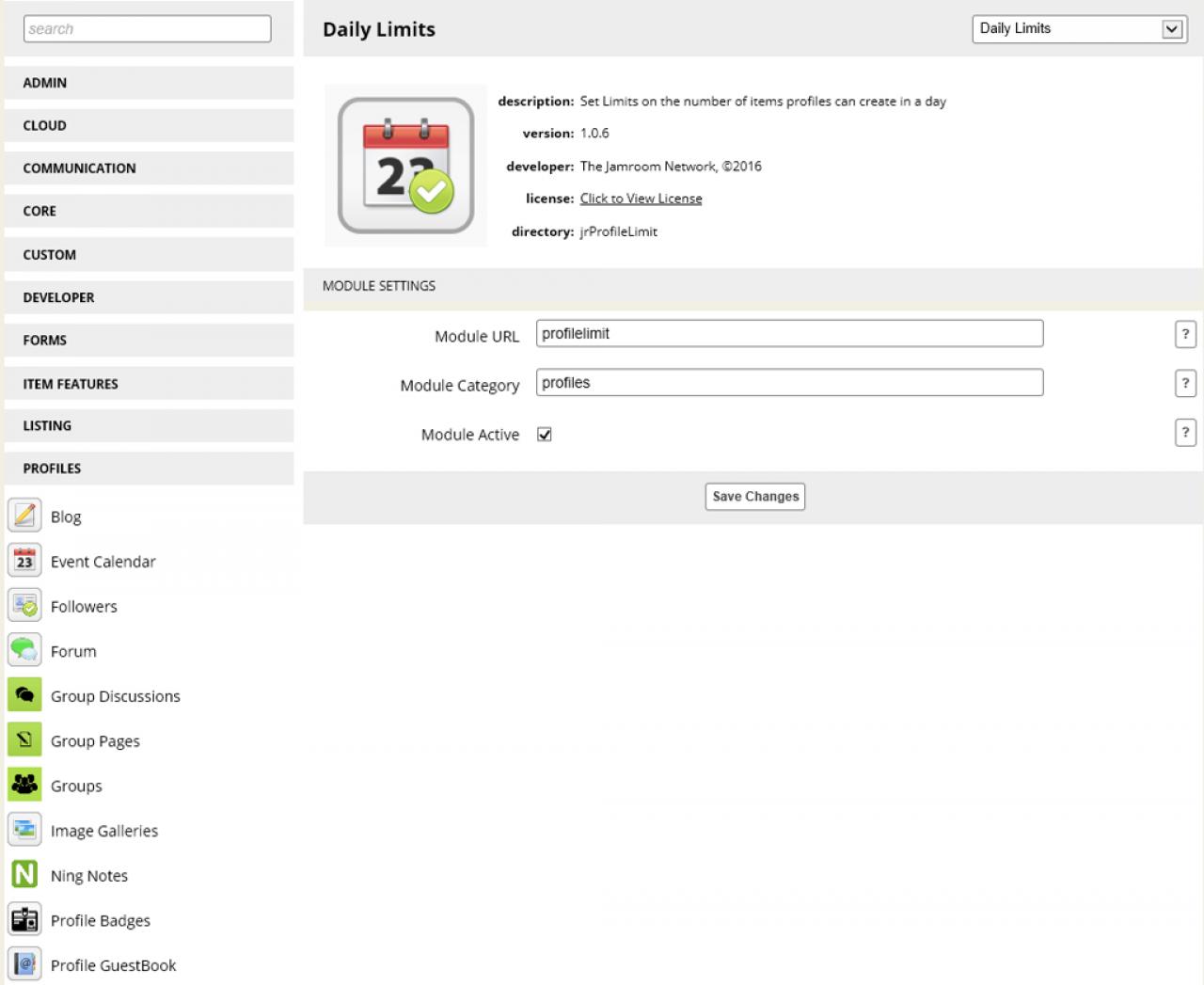1204x985 pixels.
Task: Open the Groups module link
Action: [x=76, y=786]
